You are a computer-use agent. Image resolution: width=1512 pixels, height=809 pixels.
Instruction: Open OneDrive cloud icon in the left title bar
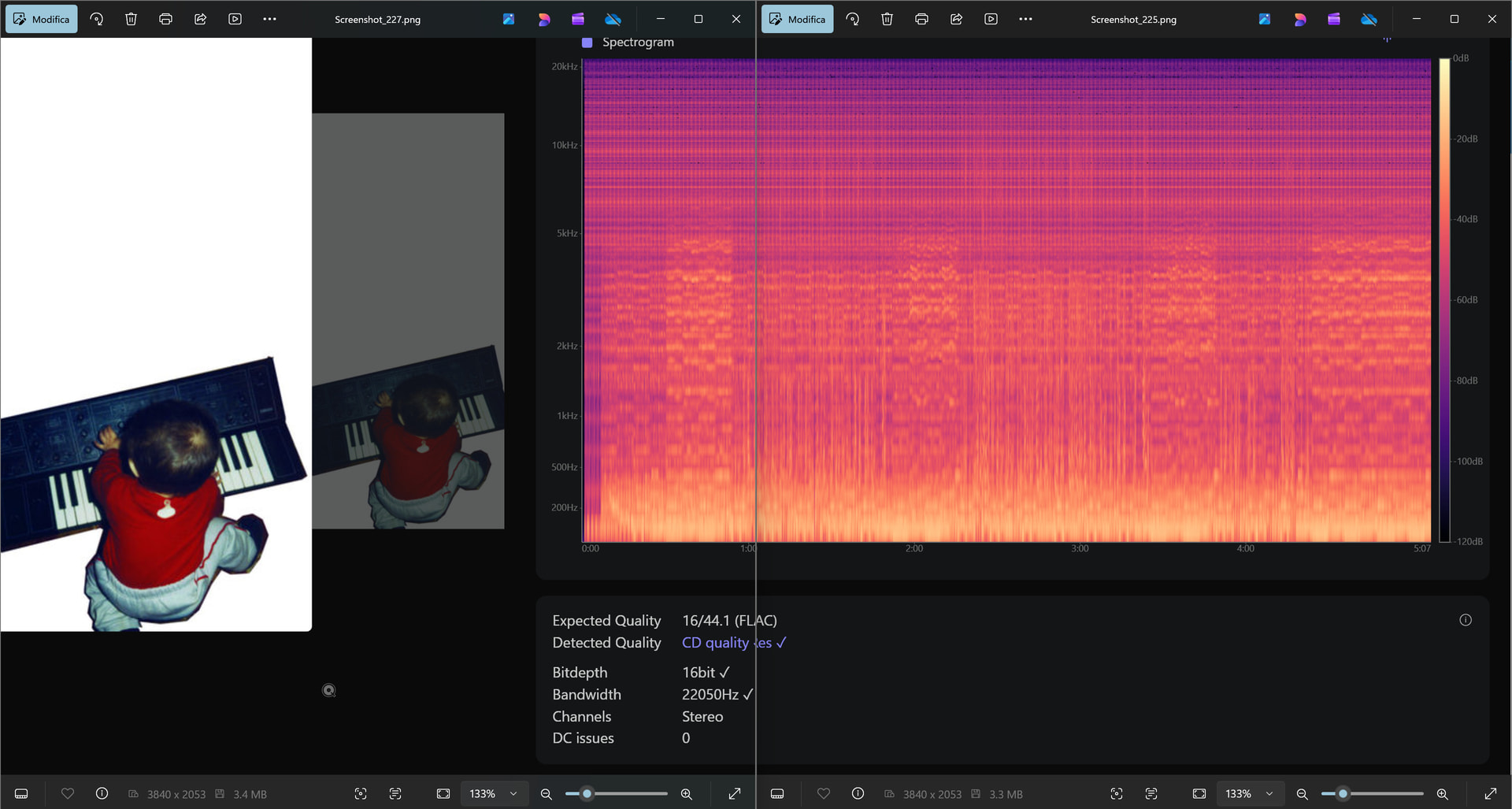tap(613, 19)
